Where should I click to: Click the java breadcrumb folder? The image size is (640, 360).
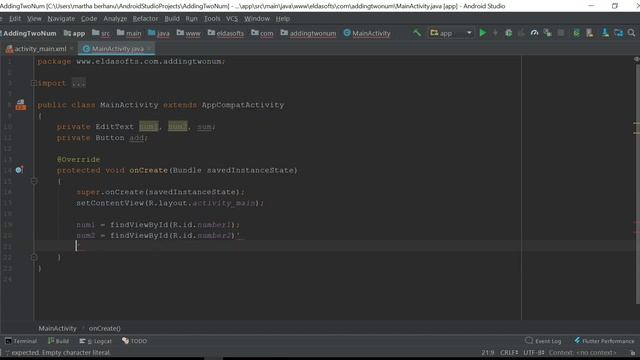[159, 33]
